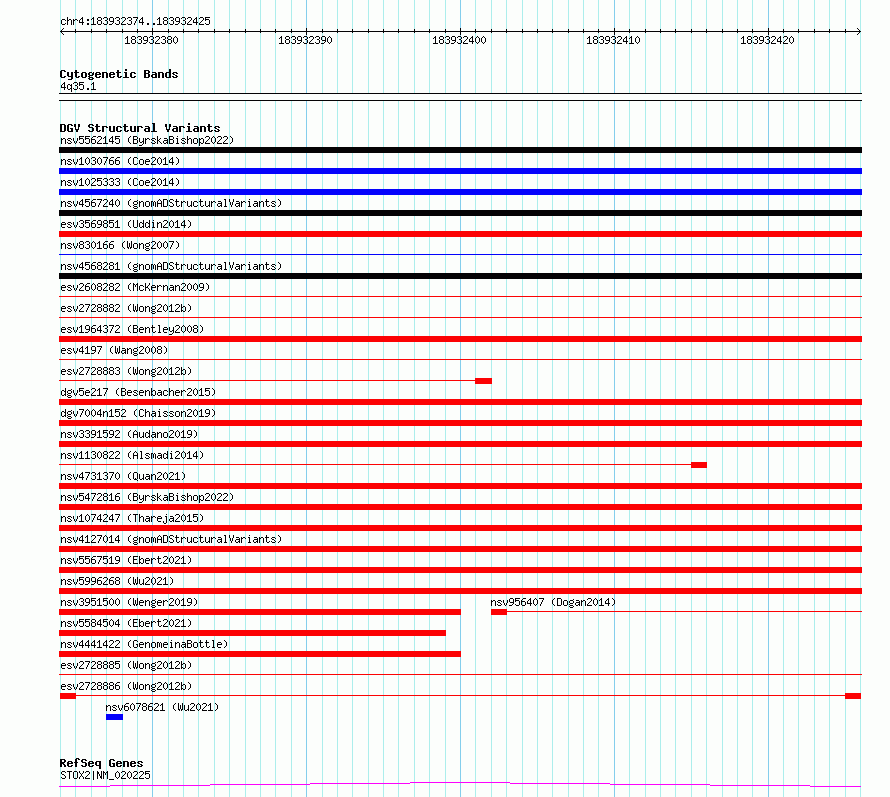Select nsv3951500 (Wenger2019) label
This screenshot has width=890, height=797.
coord(129,602)
